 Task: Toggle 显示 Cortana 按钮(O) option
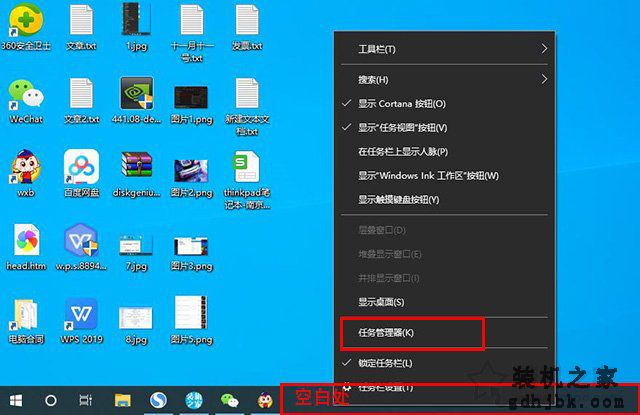444,104
